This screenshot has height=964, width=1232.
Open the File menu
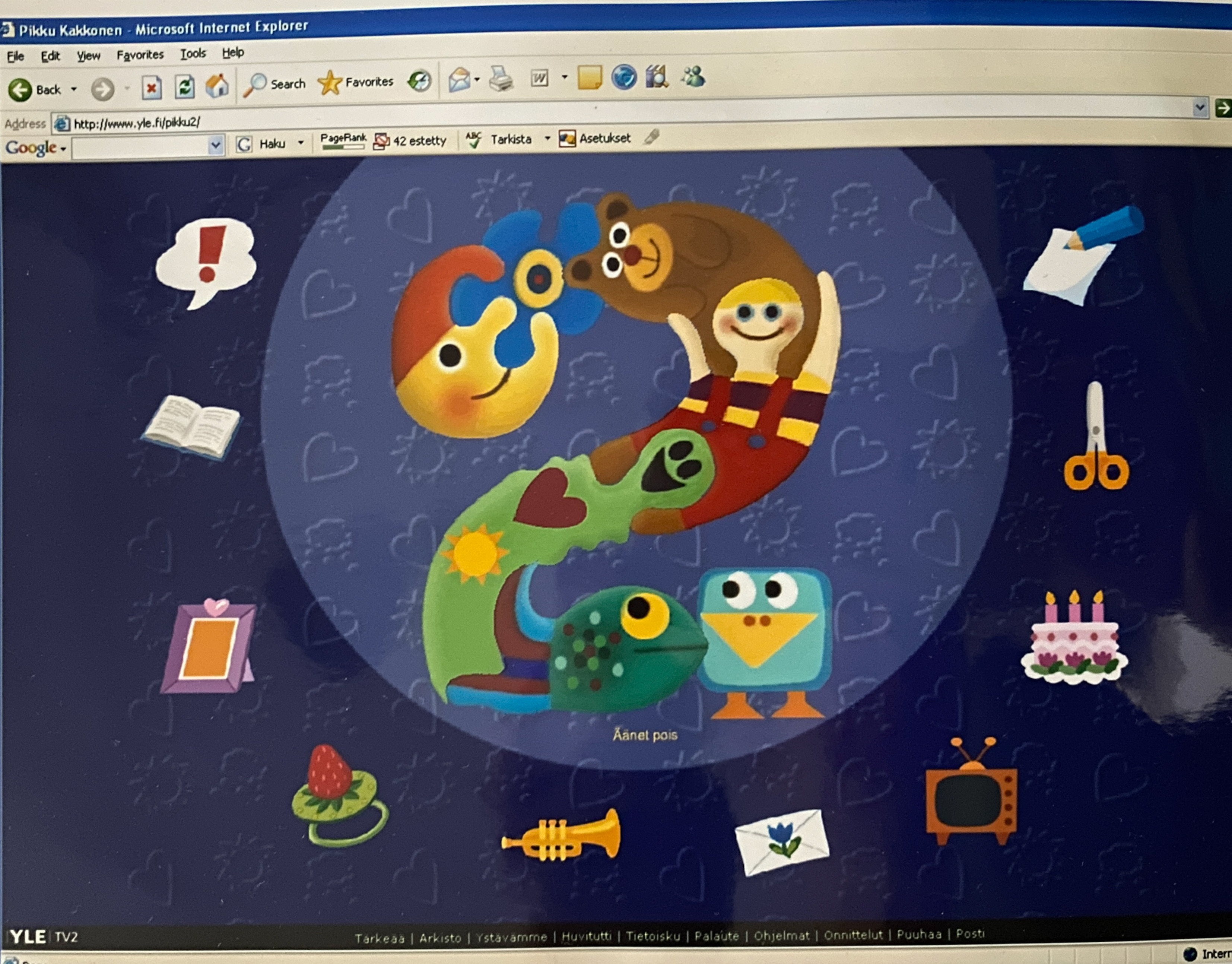tap(15, 57)
